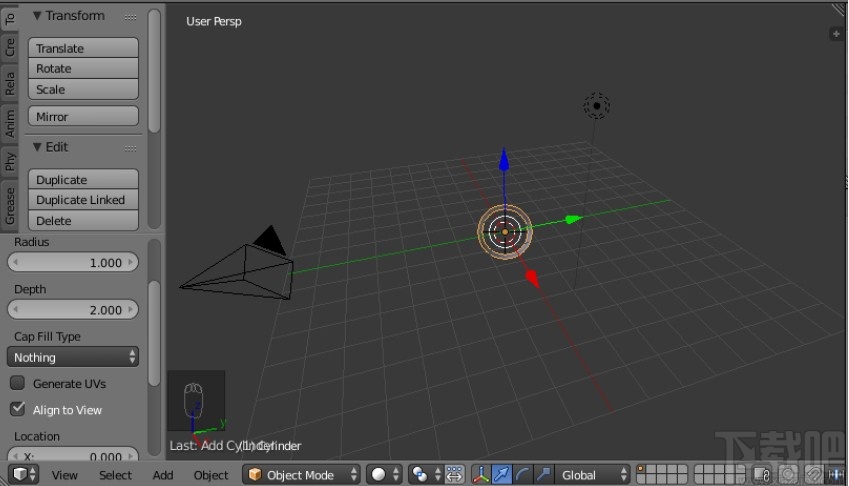Open the Select menu
Image resolution: width=849 pixels, height=486 pixels.
point(115,475)
